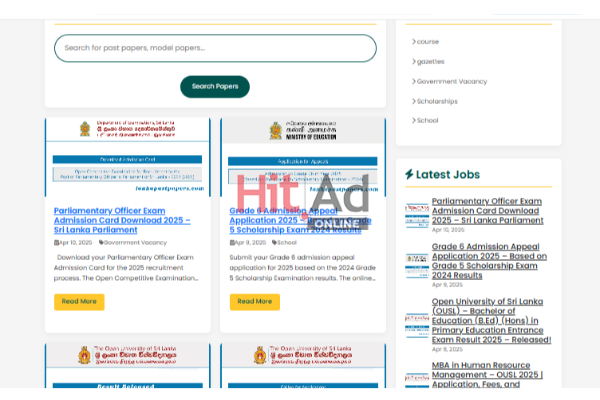Open the Open University B.Ed Latest Jobs link
This screenshot has height=400, width=600.
(491, 320)
